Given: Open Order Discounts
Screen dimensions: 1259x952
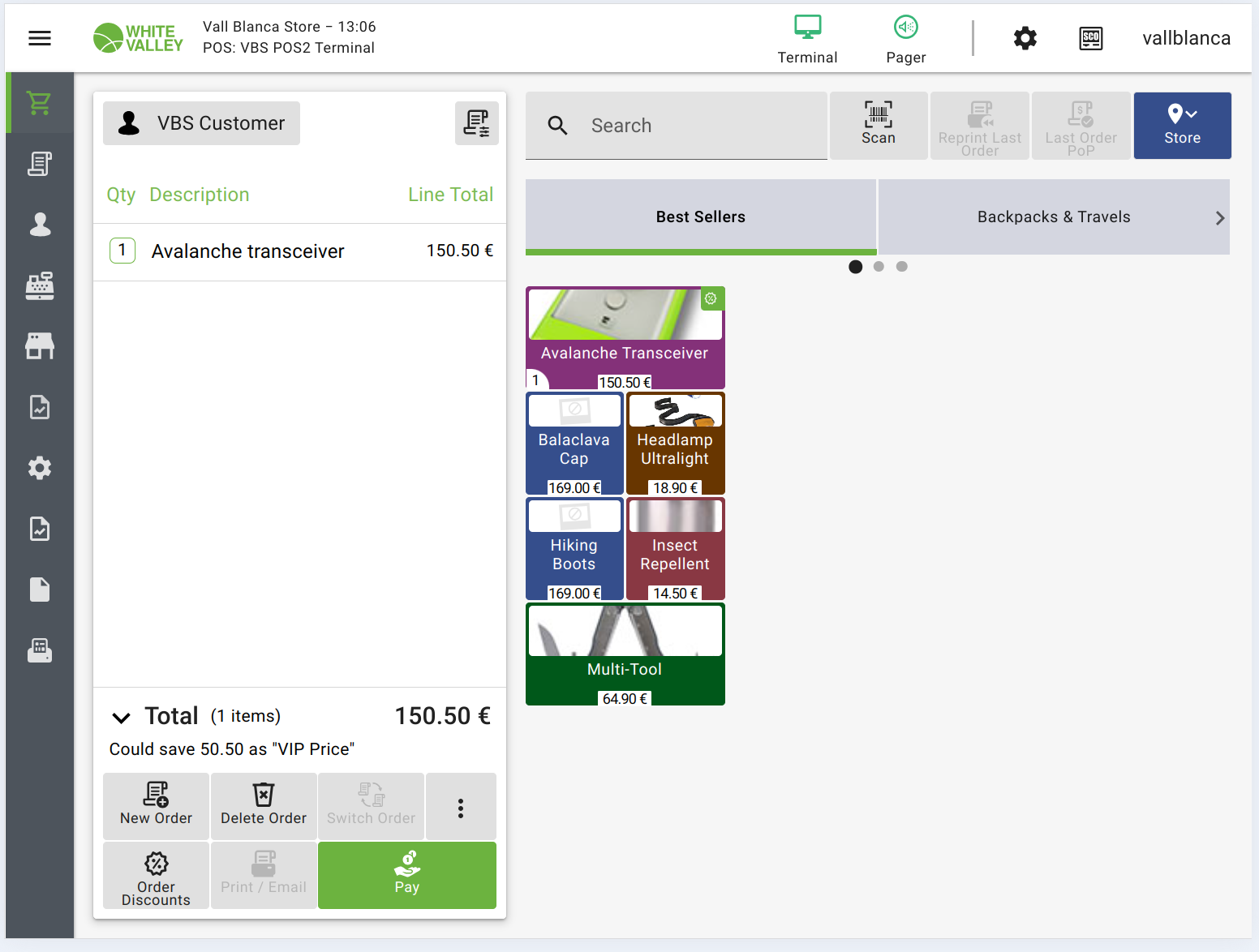Looking at the screenshot, I should click(x=156, y=875).
